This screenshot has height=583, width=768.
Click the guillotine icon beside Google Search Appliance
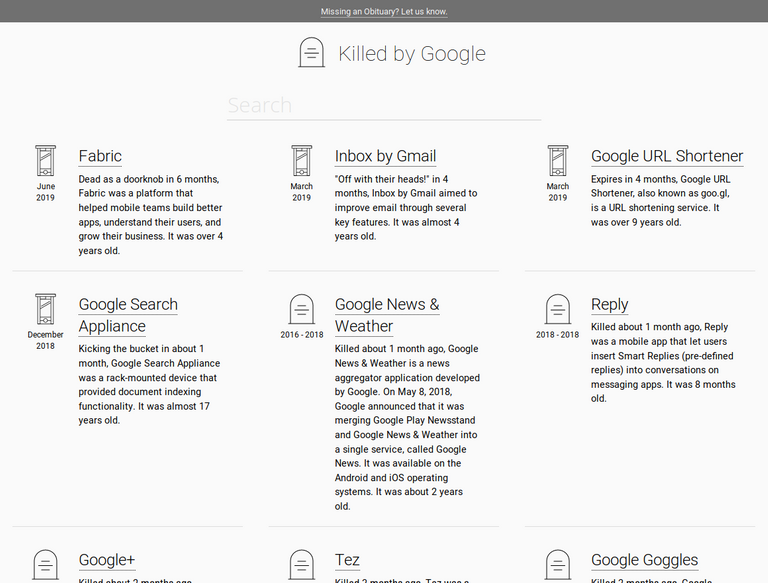45,309
